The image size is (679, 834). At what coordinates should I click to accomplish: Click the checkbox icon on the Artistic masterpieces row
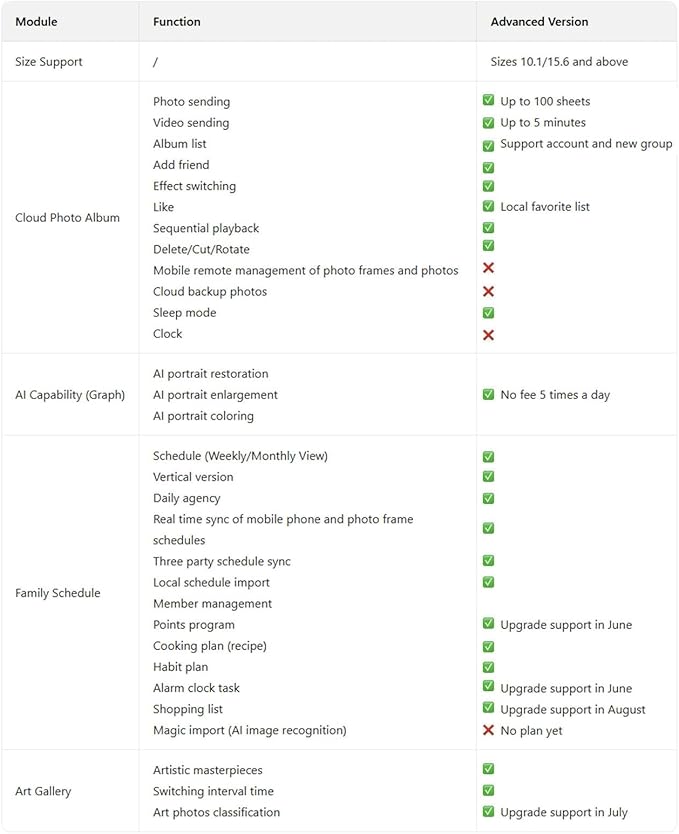point(488,769)
